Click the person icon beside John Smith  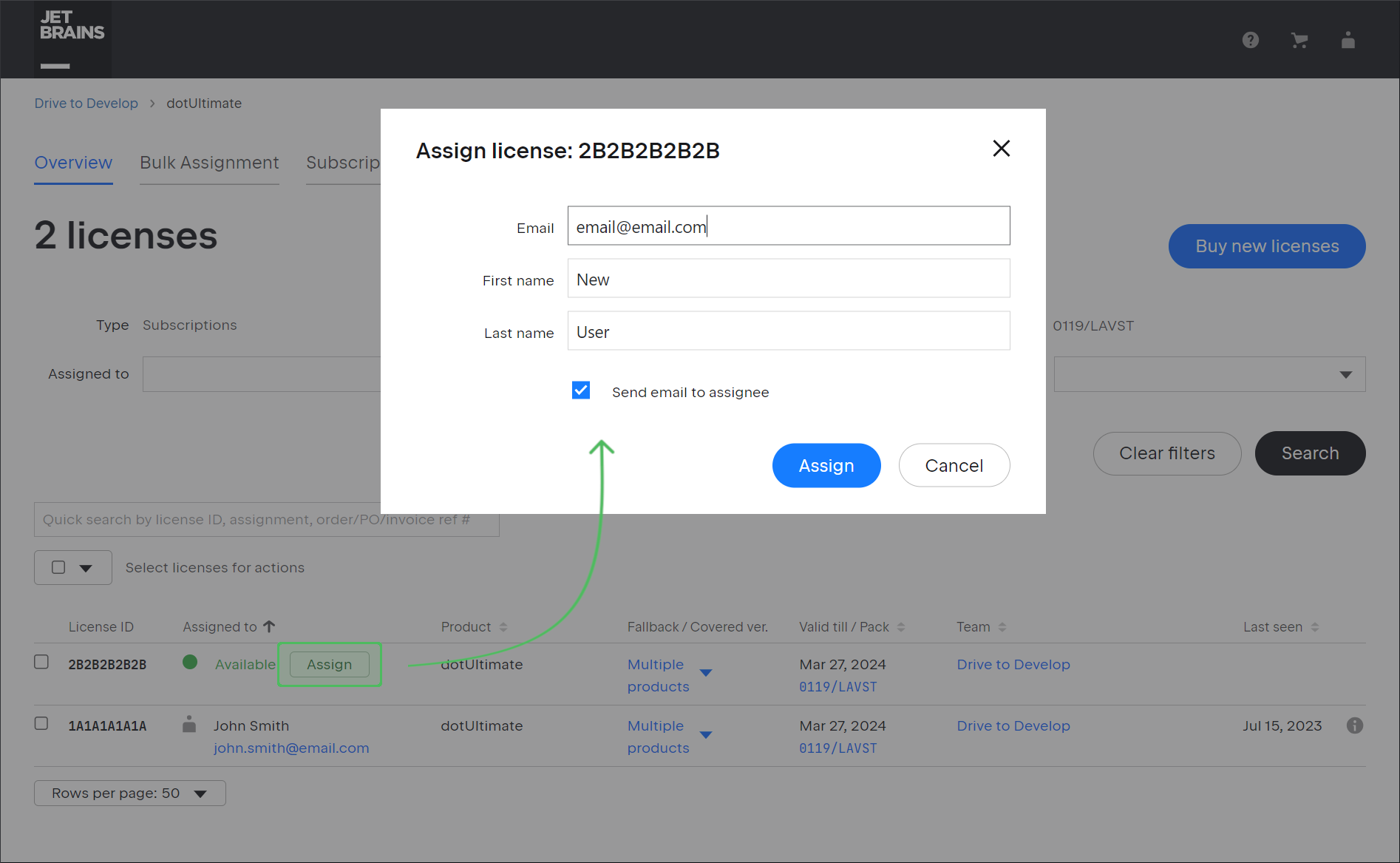click(x=189, y=724)
